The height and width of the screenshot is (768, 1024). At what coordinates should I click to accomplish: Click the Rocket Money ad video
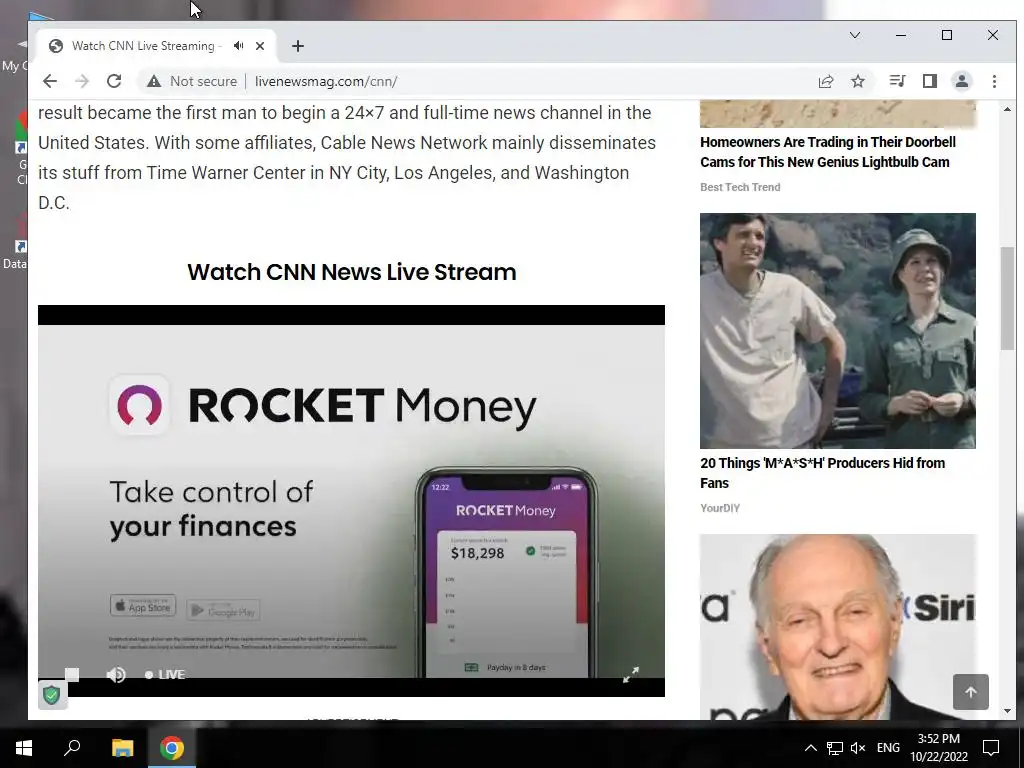[x=351, y=501]
